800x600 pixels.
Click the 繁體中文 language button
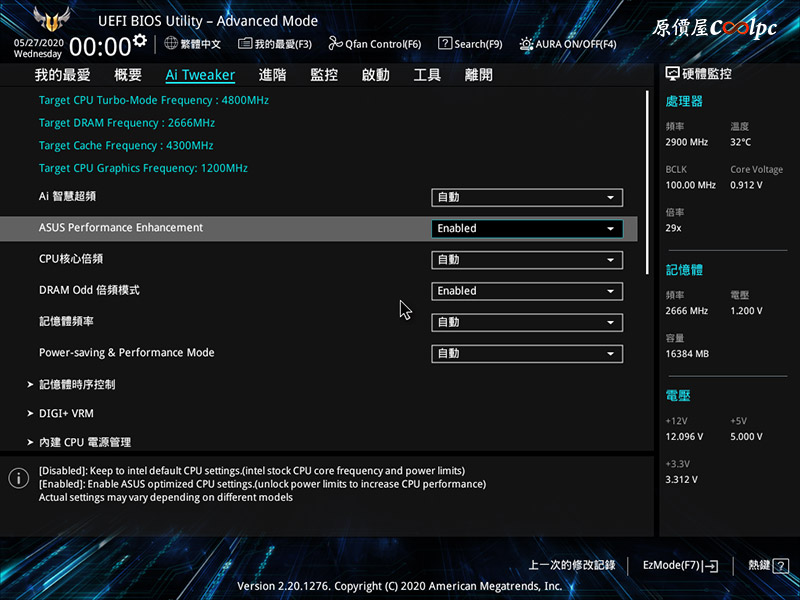(193, 44)
